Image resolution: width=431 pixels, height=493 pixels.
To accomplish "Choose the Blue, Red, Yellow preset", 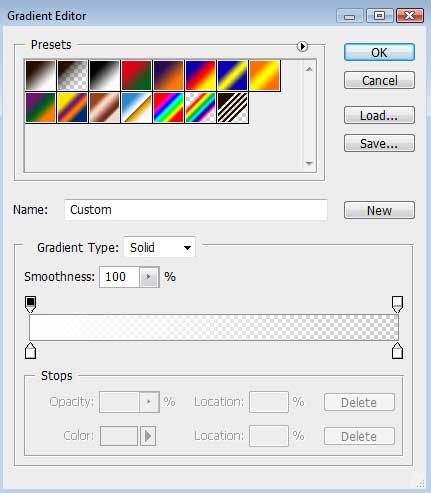I will (x=200, y=76).
